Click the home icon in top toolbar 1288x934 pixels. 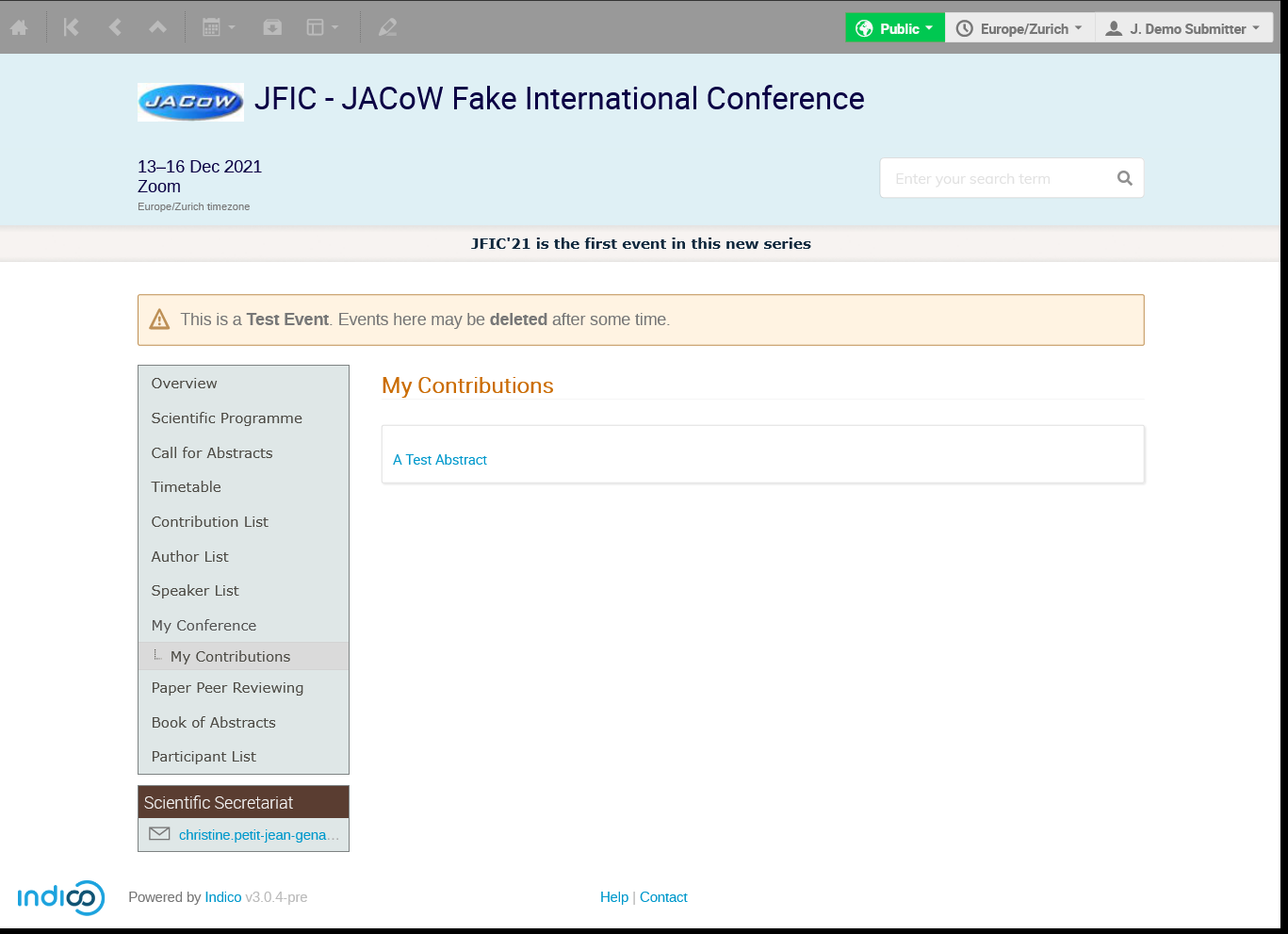[x=19, y=27]
